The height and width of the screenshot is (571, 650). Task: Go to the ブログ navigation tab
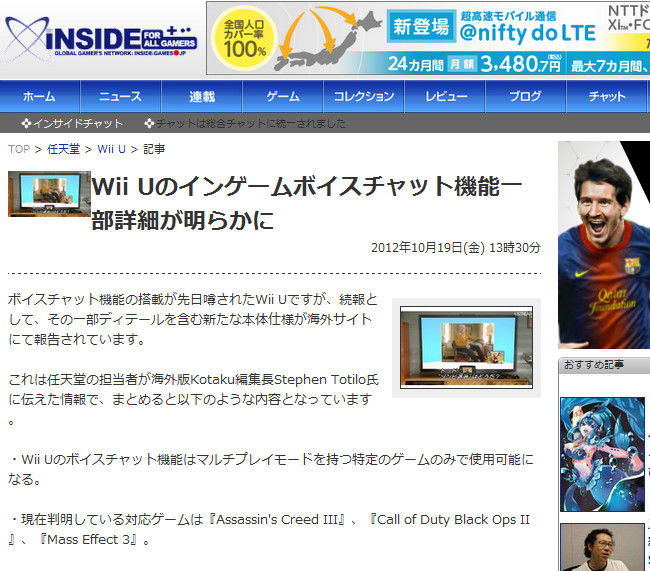pos(526,97)
